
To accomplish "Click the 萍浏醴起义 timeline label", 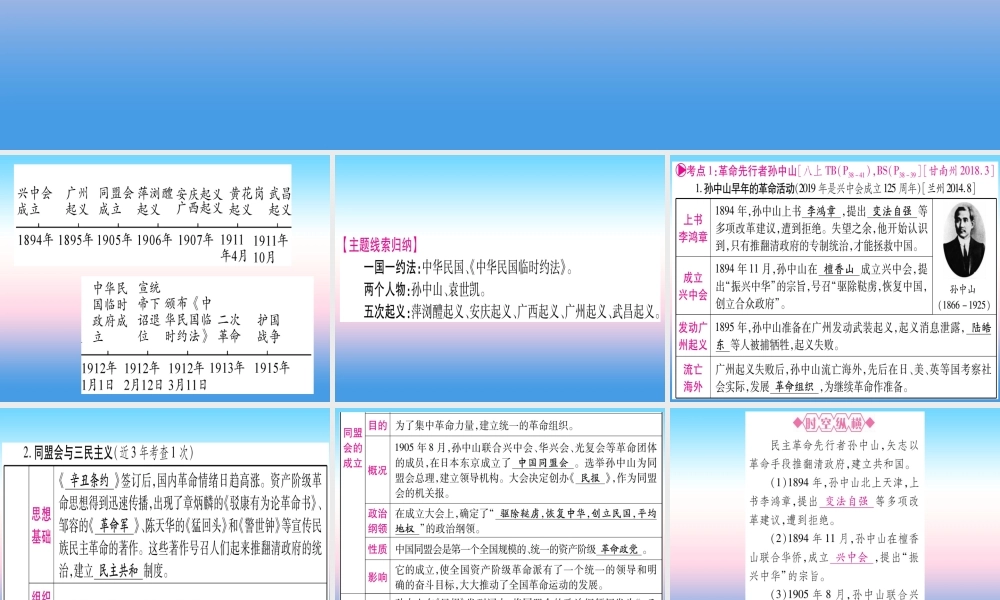I will point(155,201).
